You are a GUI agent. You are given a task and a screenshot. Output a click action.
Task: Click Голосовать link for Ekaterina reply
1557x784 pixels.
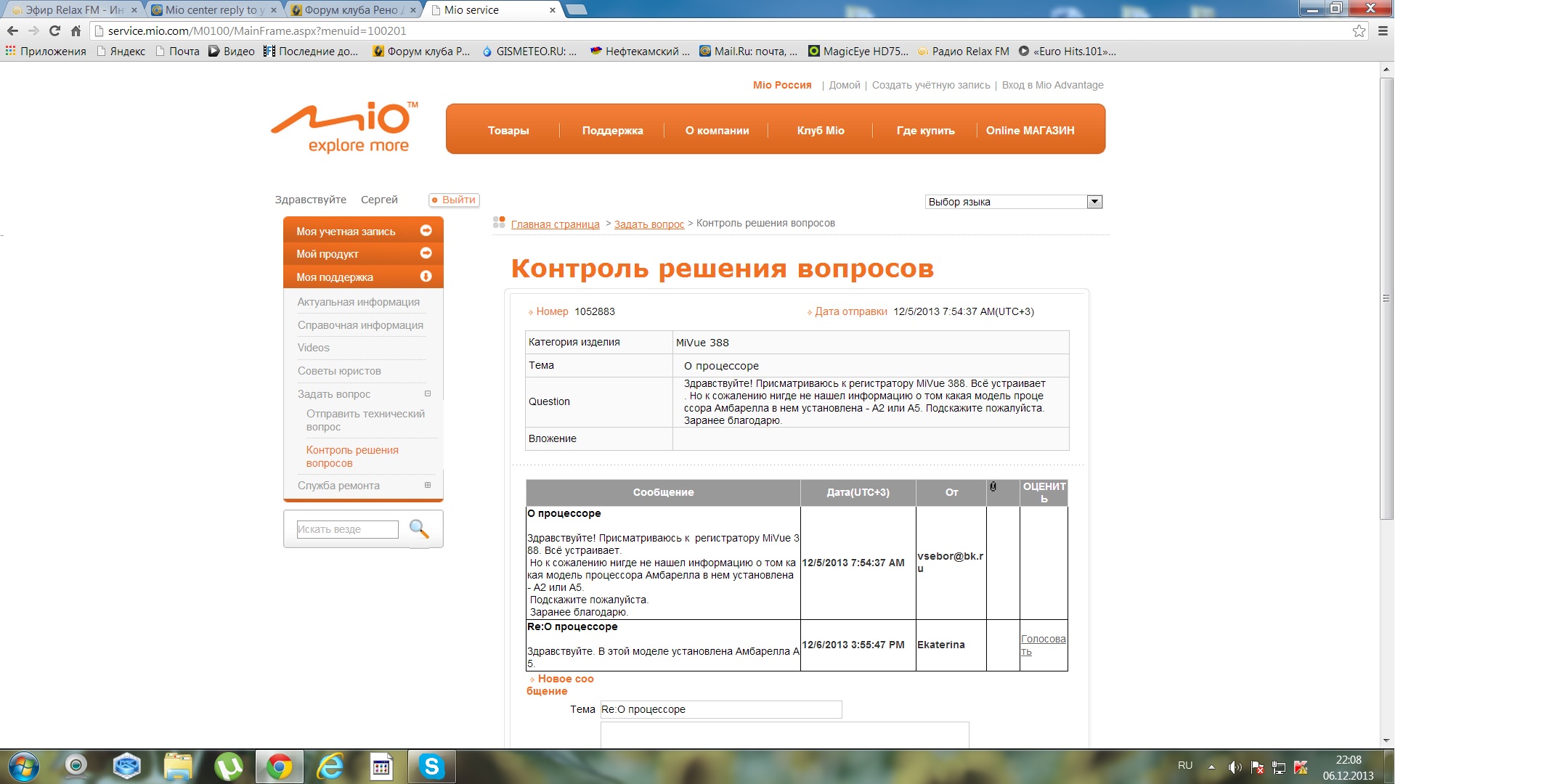tap(1044, 645)
